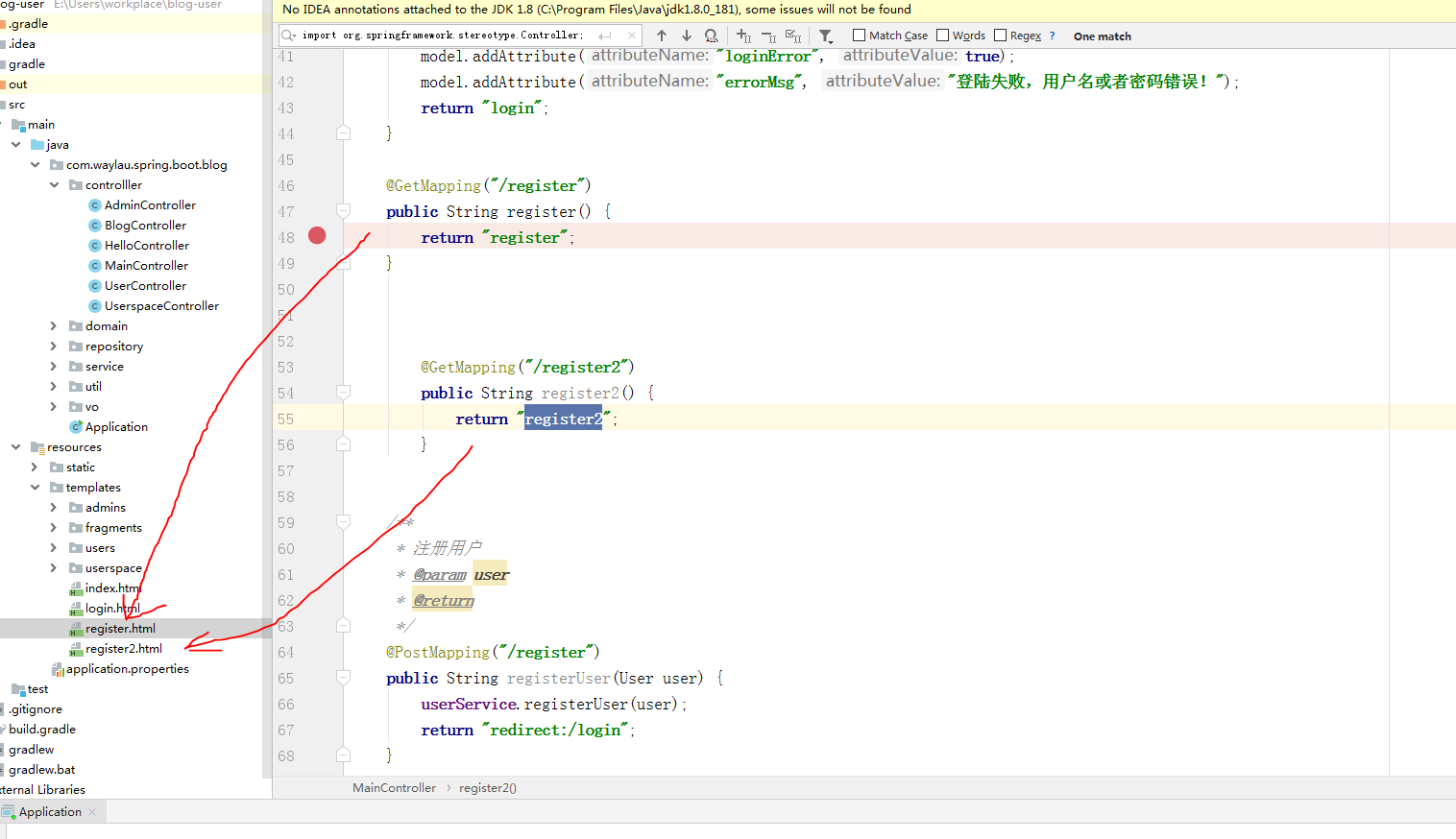Screen dimensions: 1456x839
Task: Select login.html in templates
Action: [x=112, y=609]
